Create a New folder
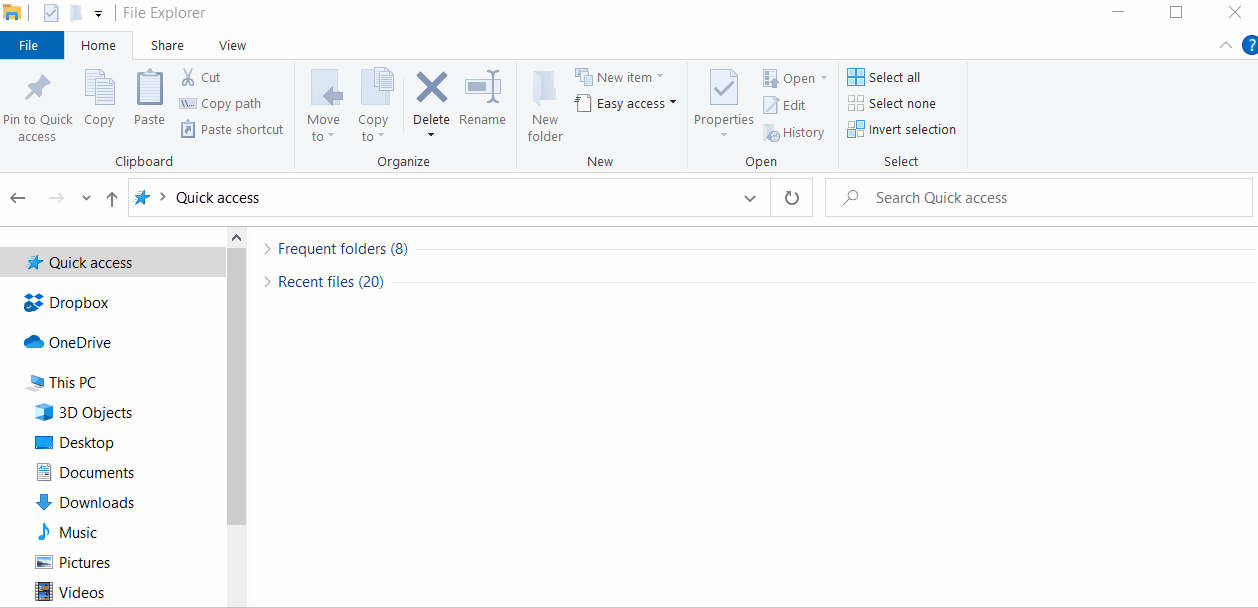The width and height of the screenshot is (1258, 608). (x=544, y=103)
